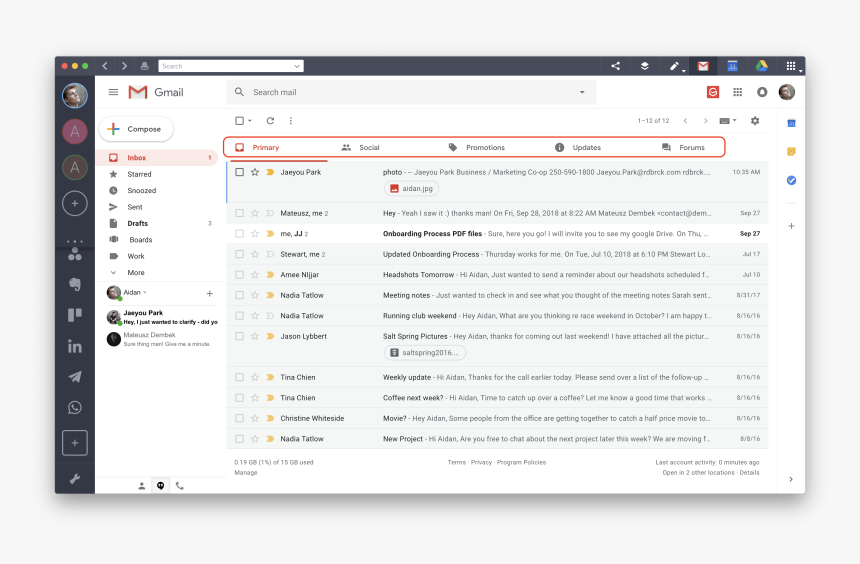This screenshot has height=564, width=860.
Task: Open the Google Calendar icon in the top toolbar
Action: (732, 66)
